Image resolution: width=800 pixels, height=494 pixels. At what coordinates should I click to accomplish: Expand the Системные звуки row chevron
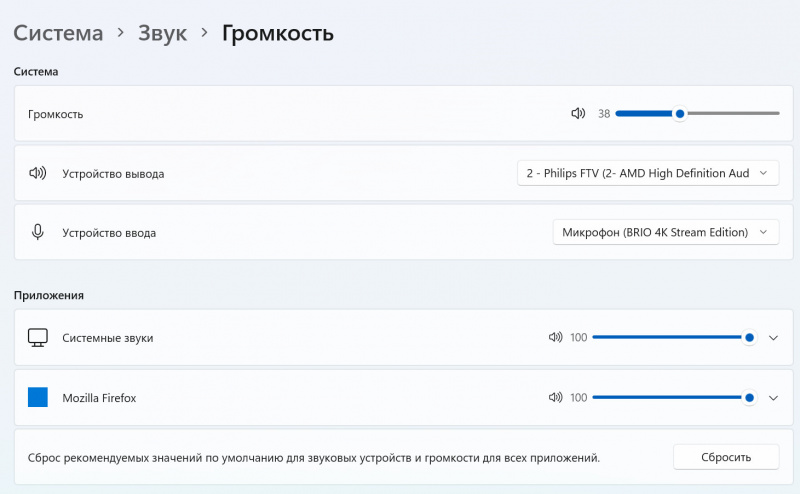coord(772,338)
